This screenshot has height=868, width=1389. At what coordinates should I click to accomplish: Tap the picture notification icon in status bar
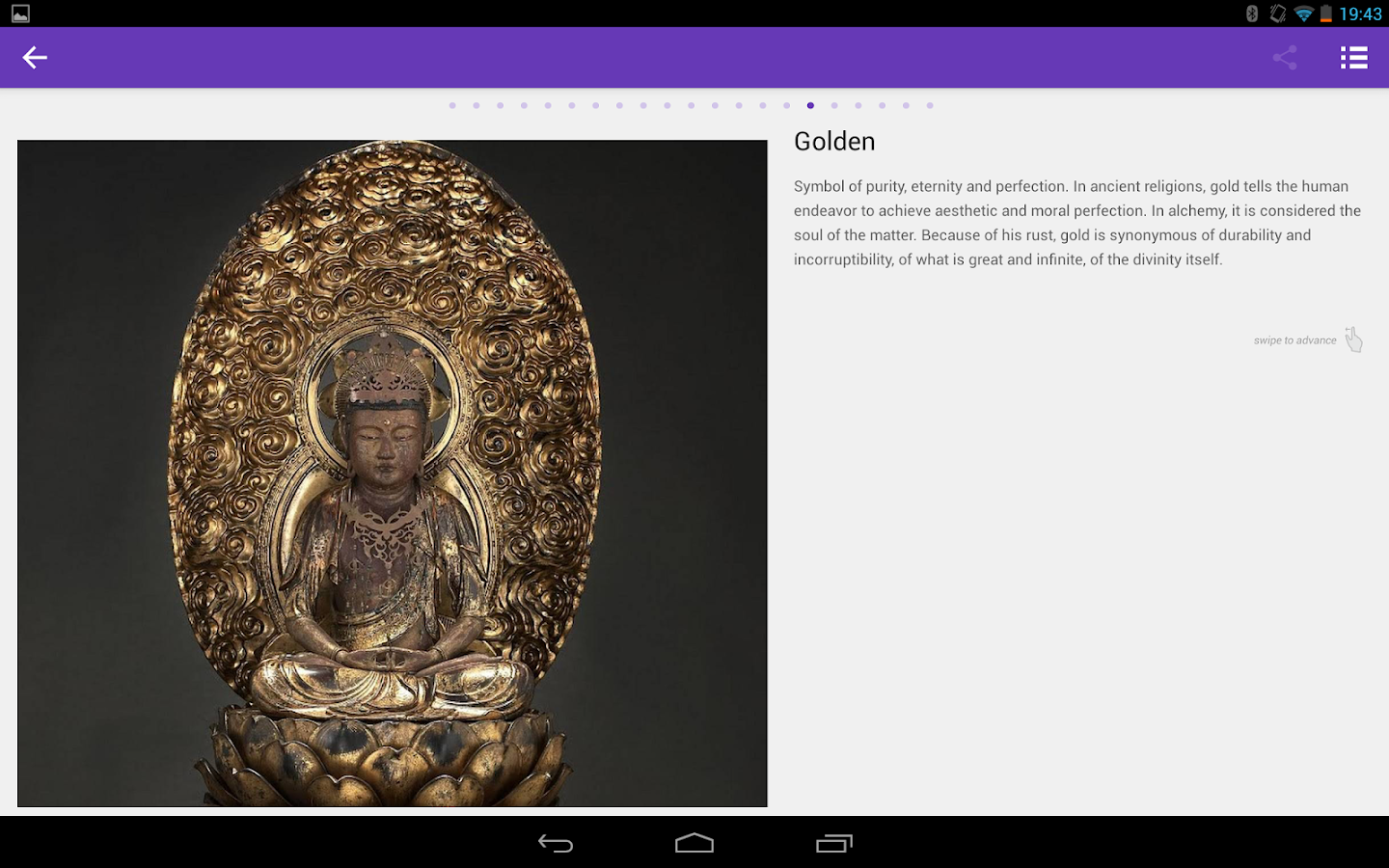click(x=20, y=14)
